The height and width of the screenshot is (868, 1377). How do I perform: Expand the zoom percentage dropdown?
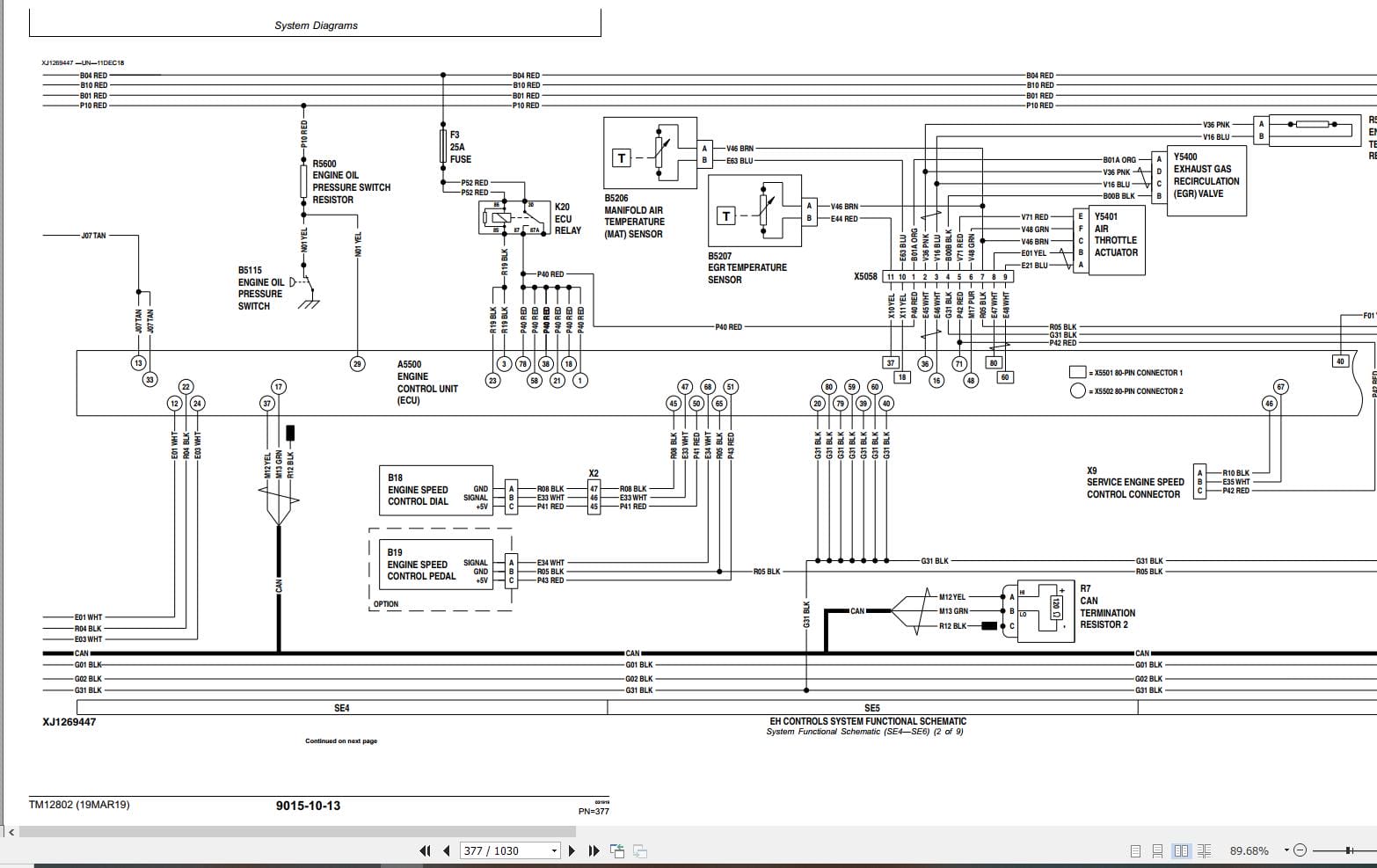pos(1286,850)
